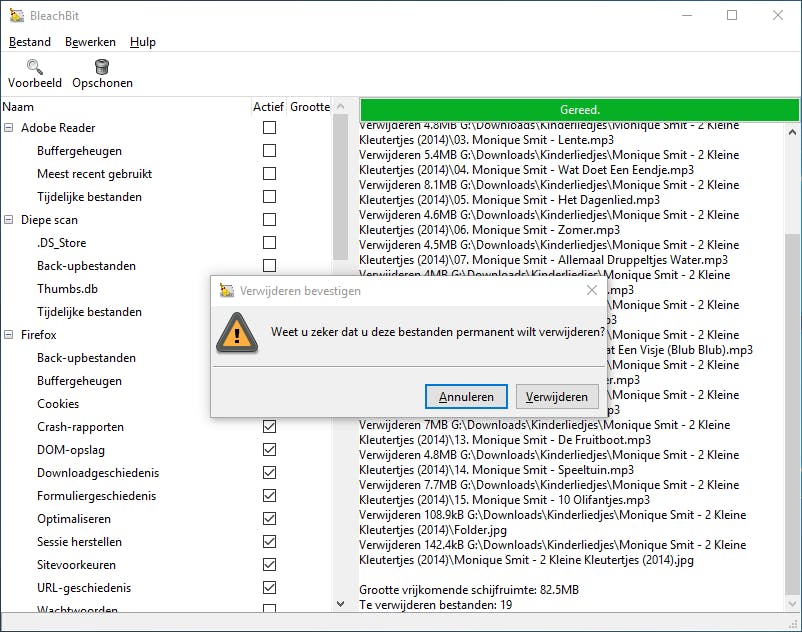Open the Hulp menu
802x632 pixels.
coord(142,42)
